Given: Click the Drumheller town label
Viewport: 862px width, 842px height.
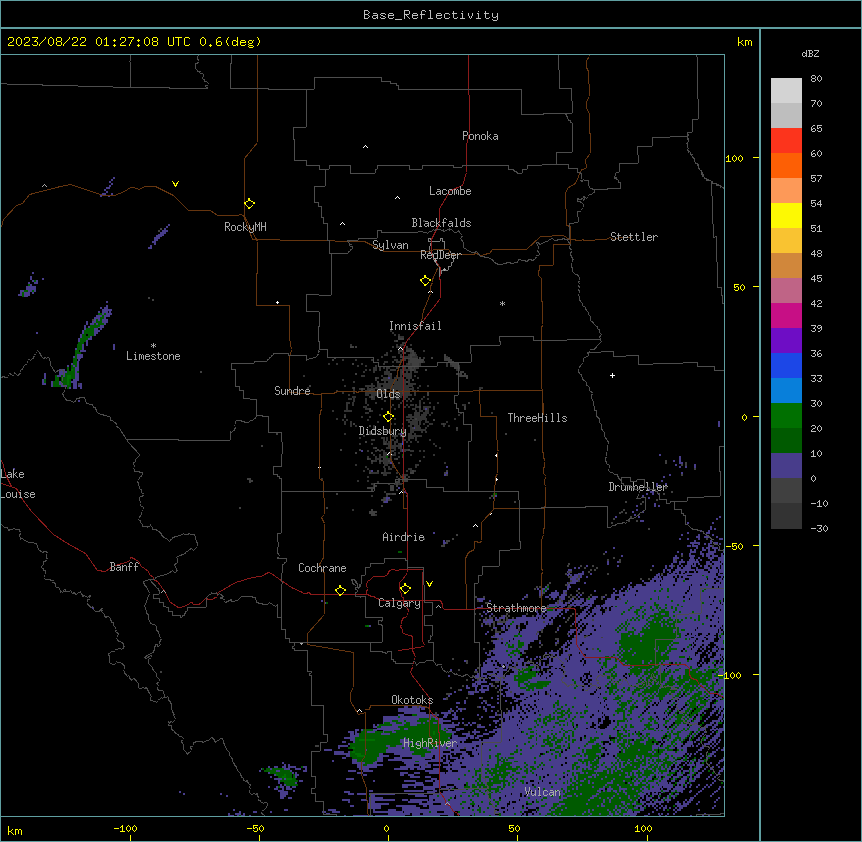Looking at the screenshot, I should 638,487.
